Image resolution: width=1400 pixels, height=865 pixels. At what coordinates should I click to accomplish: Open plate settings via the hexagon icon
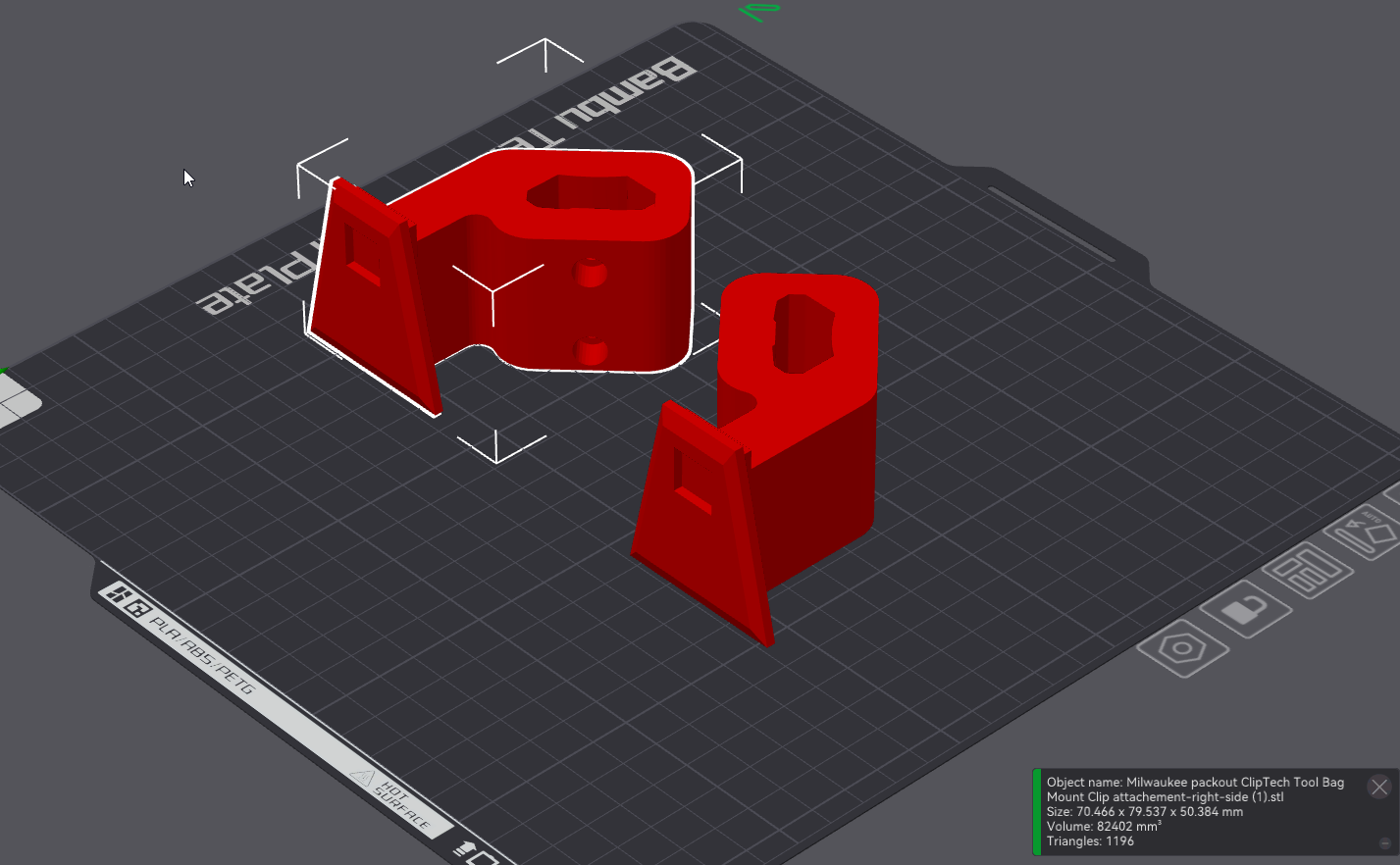coord(1182,648)
